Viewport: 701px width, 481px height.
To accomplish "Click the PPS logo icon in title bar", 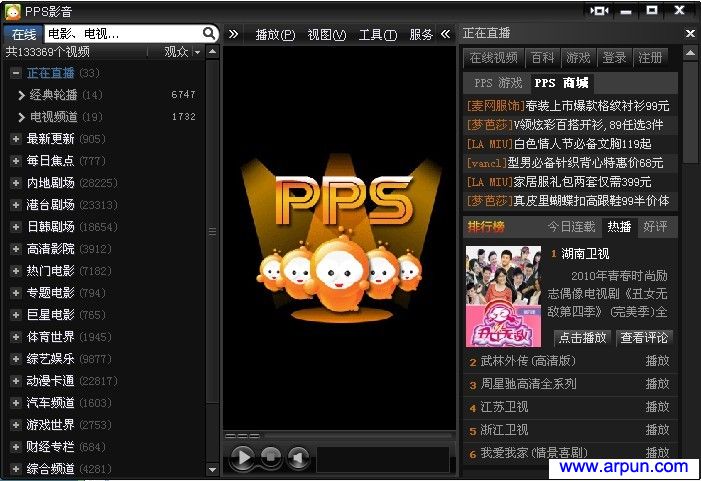I will click(x=13, y=12).
